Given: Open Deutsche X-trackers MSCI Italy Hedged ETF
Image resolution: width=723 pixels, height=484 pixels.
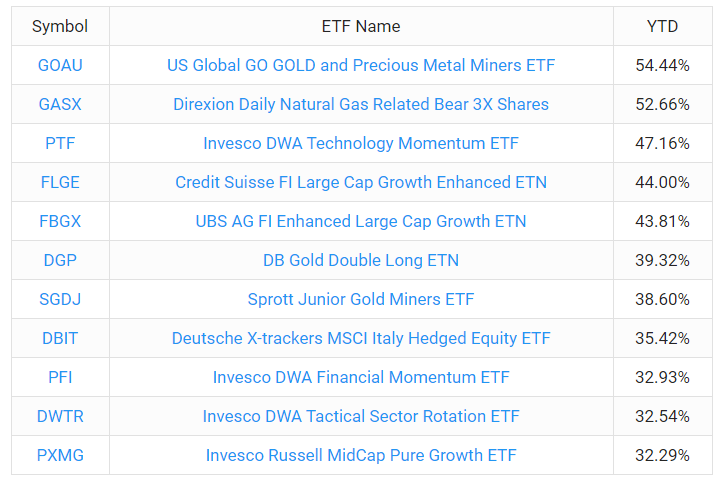Looking at the screenshot, I should coord(361,338).
